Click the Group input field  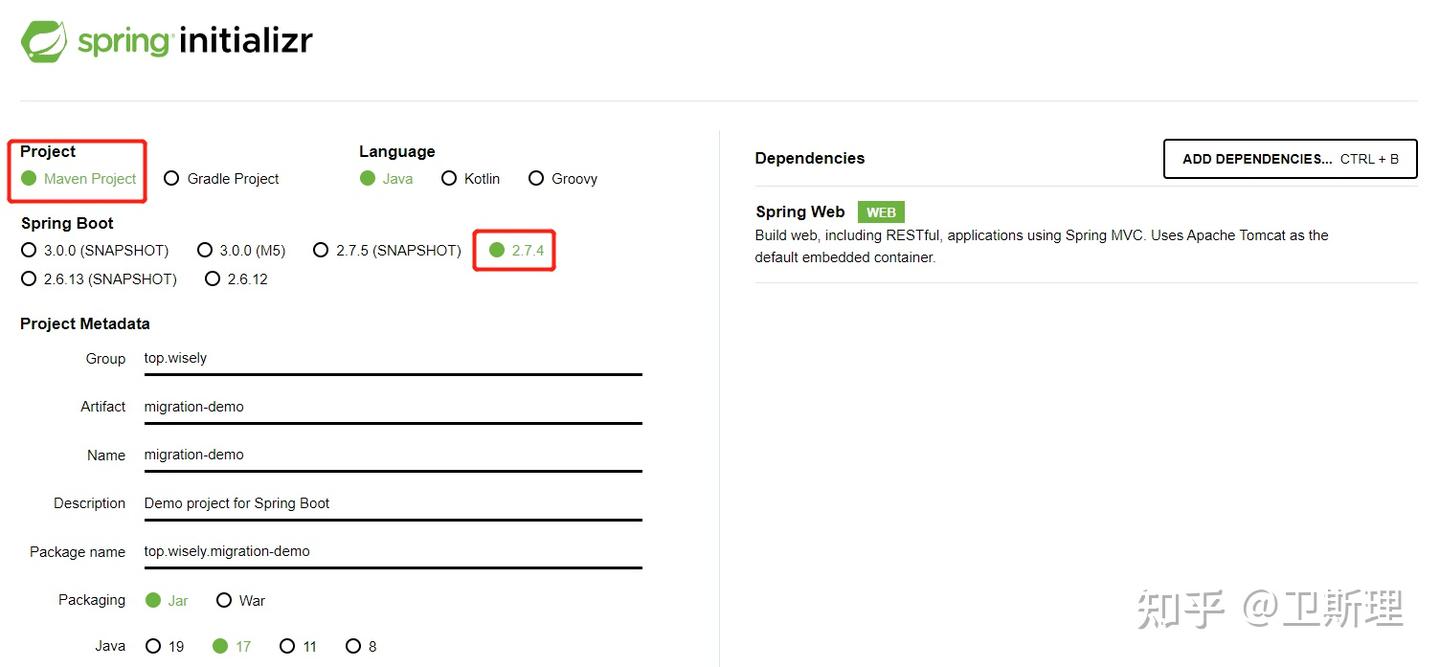coord(392,359)
